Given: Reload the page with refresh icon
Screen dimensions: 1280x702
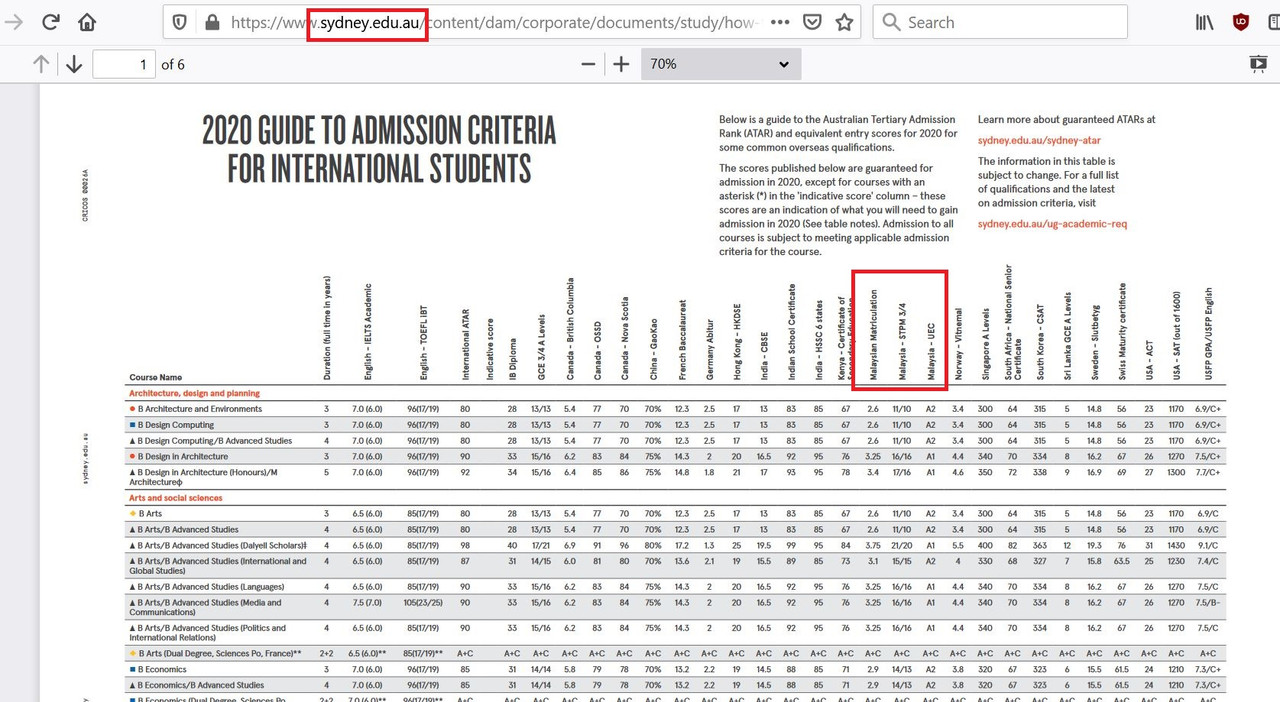Looking at the screenshot, I should click(x=50, y=22).
